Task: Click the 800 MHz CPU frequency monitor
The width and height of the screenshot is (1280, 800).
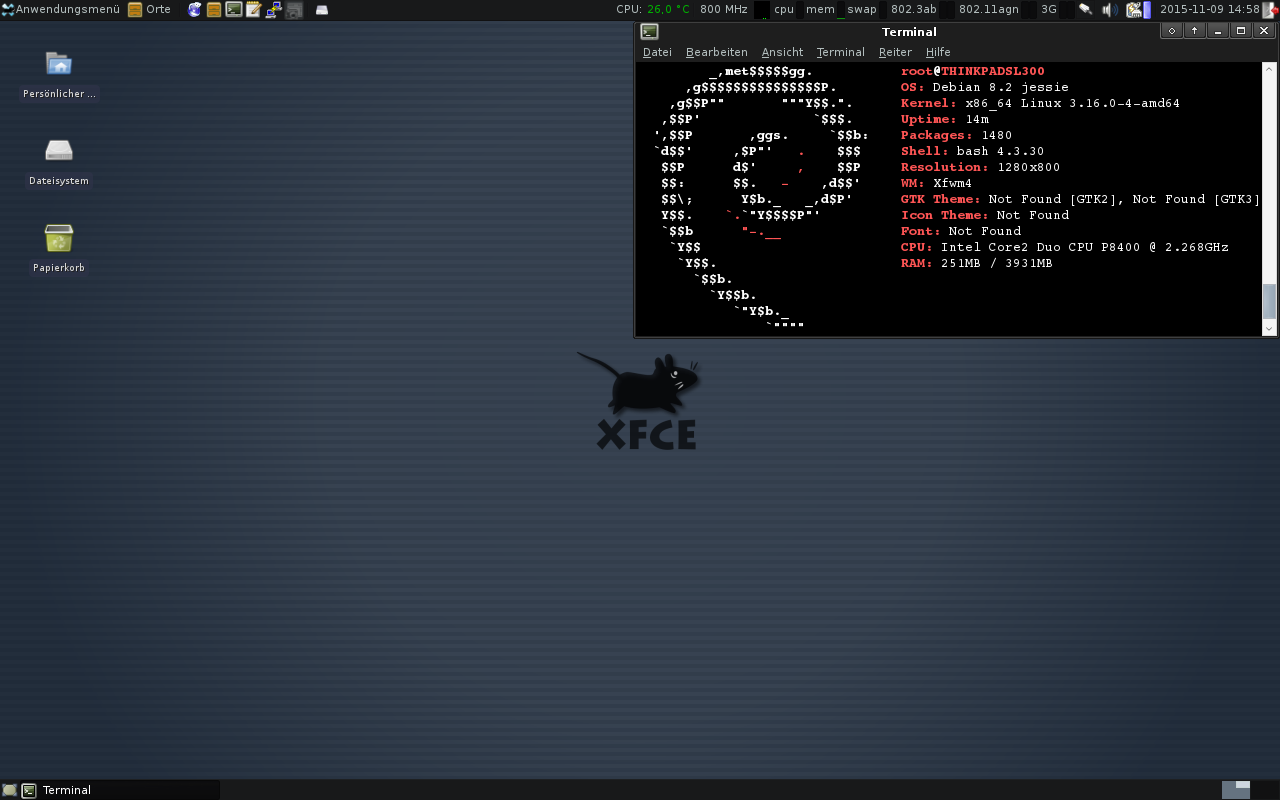Action: click(724, 9)
